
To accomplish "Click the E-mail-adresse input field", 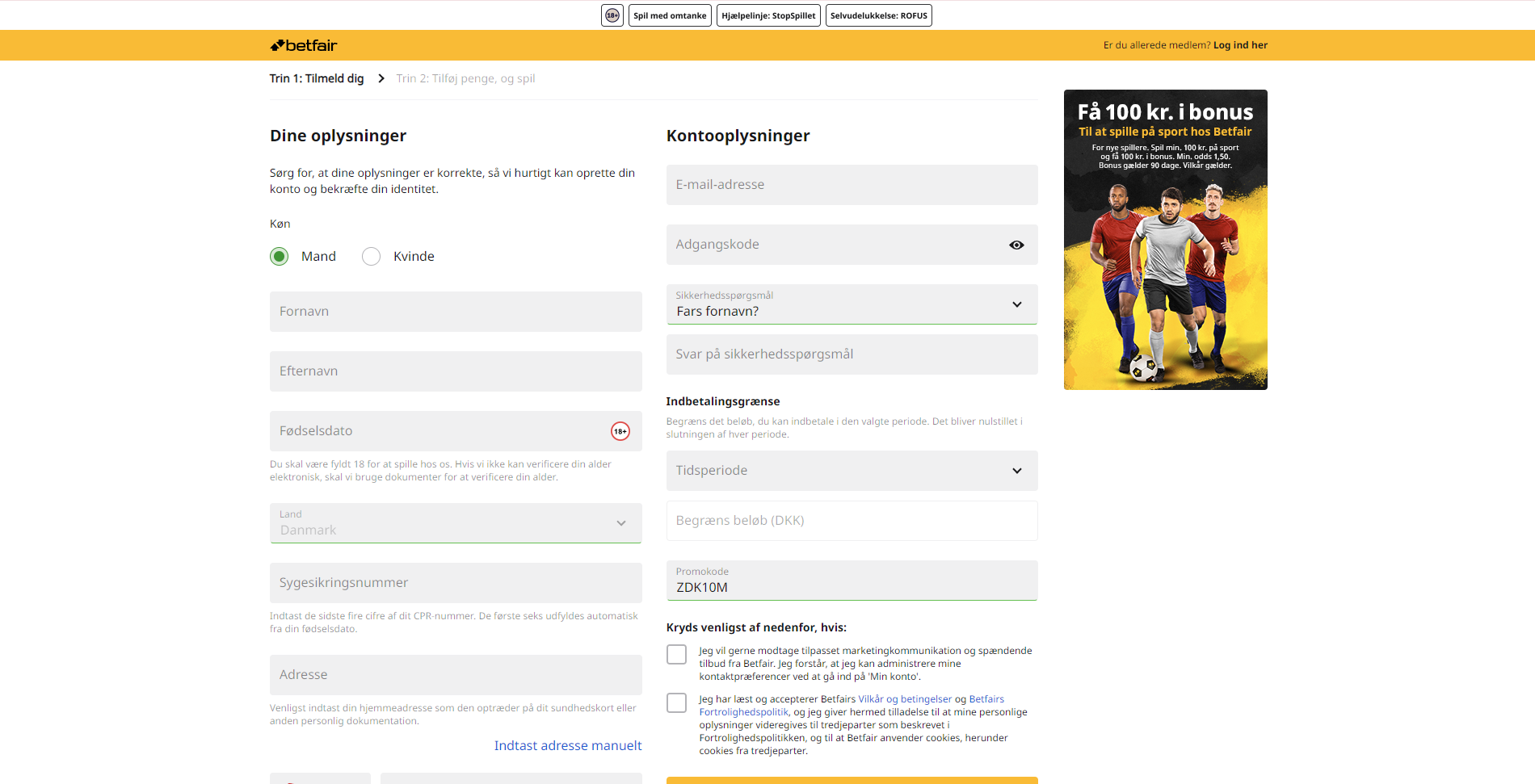I will click(x=852, y=185).
